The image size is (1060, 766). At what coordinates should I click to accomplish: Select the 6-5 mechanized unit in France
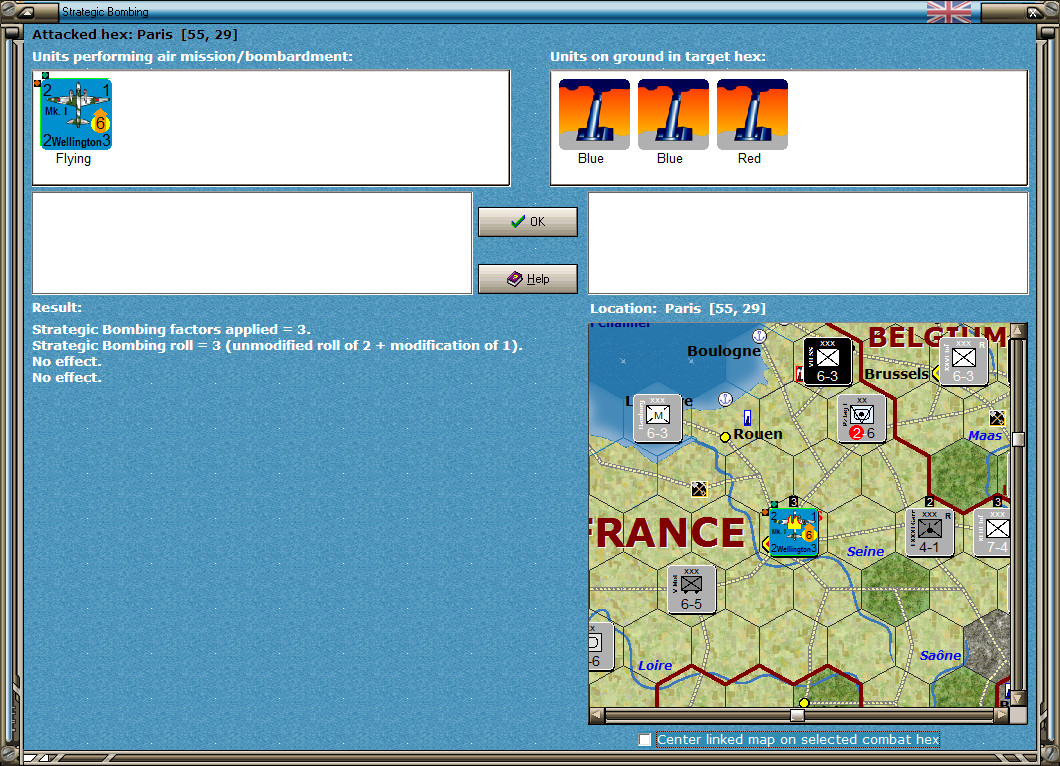point(691,590)
